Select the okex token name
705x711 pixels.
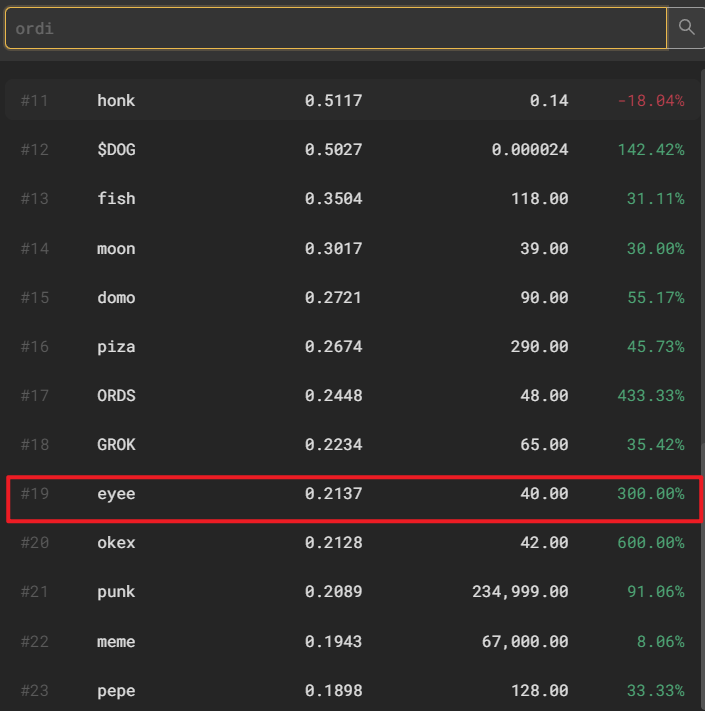click(x=116, y=542)
